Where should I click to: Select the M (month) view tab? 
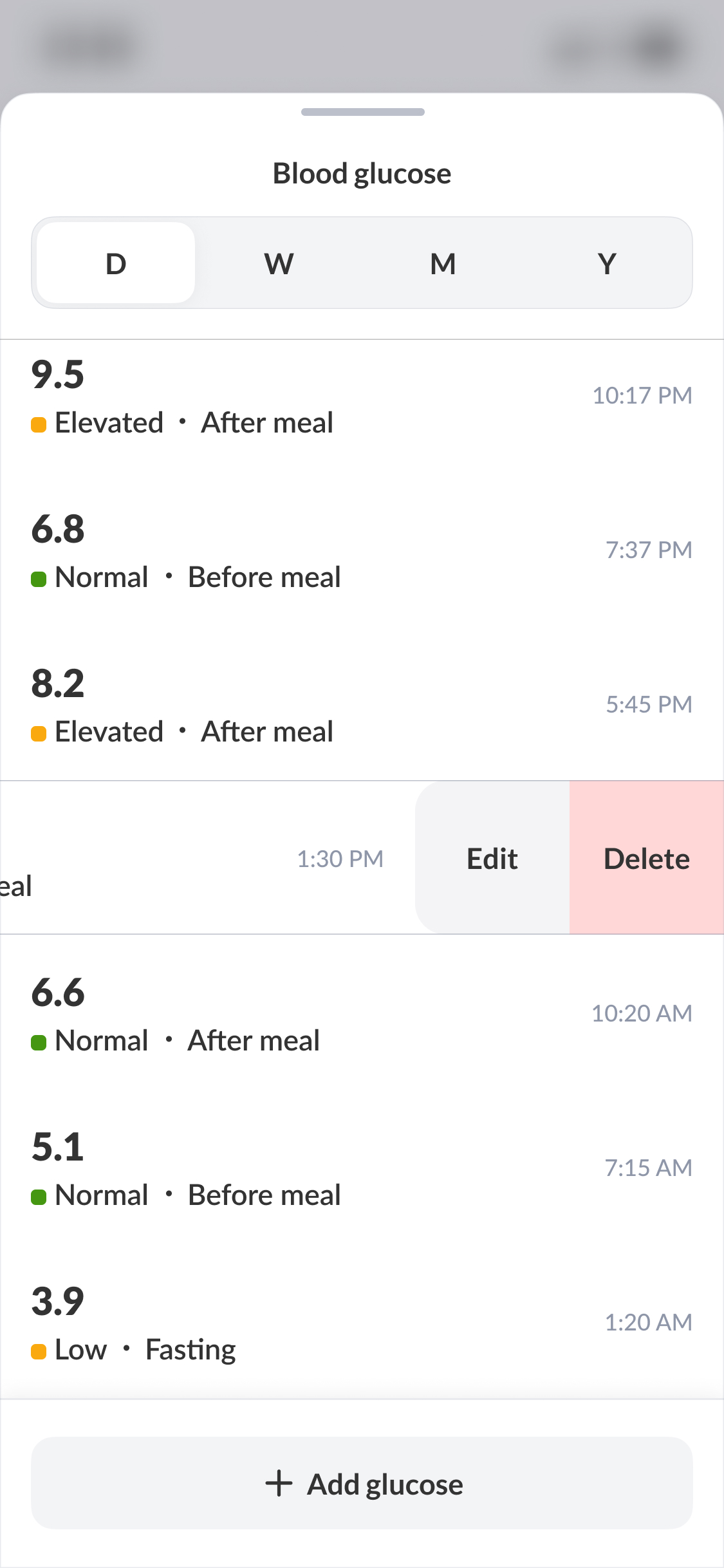click(443, 263)
